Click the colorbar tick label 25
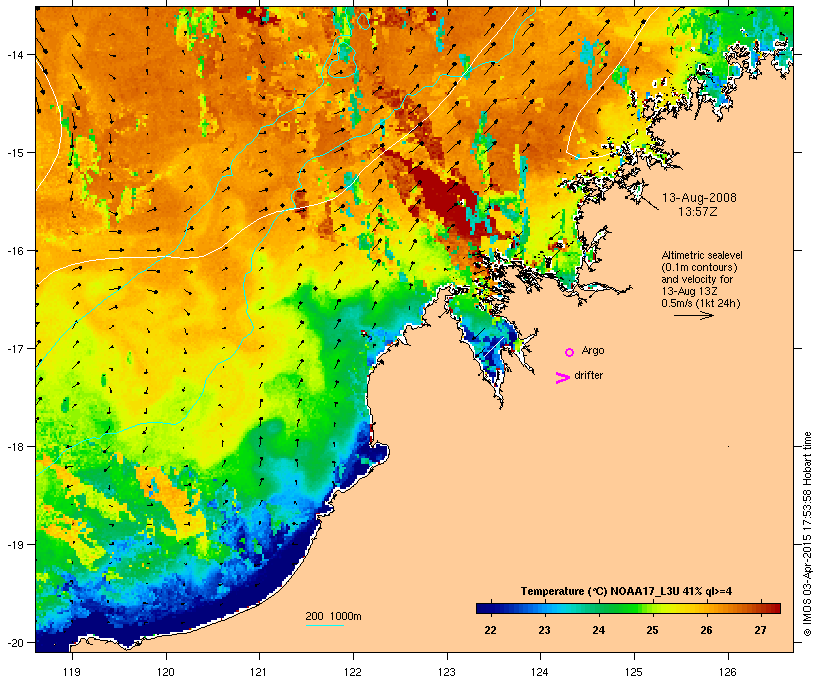820x680 pixels. [x=652, y=630]
